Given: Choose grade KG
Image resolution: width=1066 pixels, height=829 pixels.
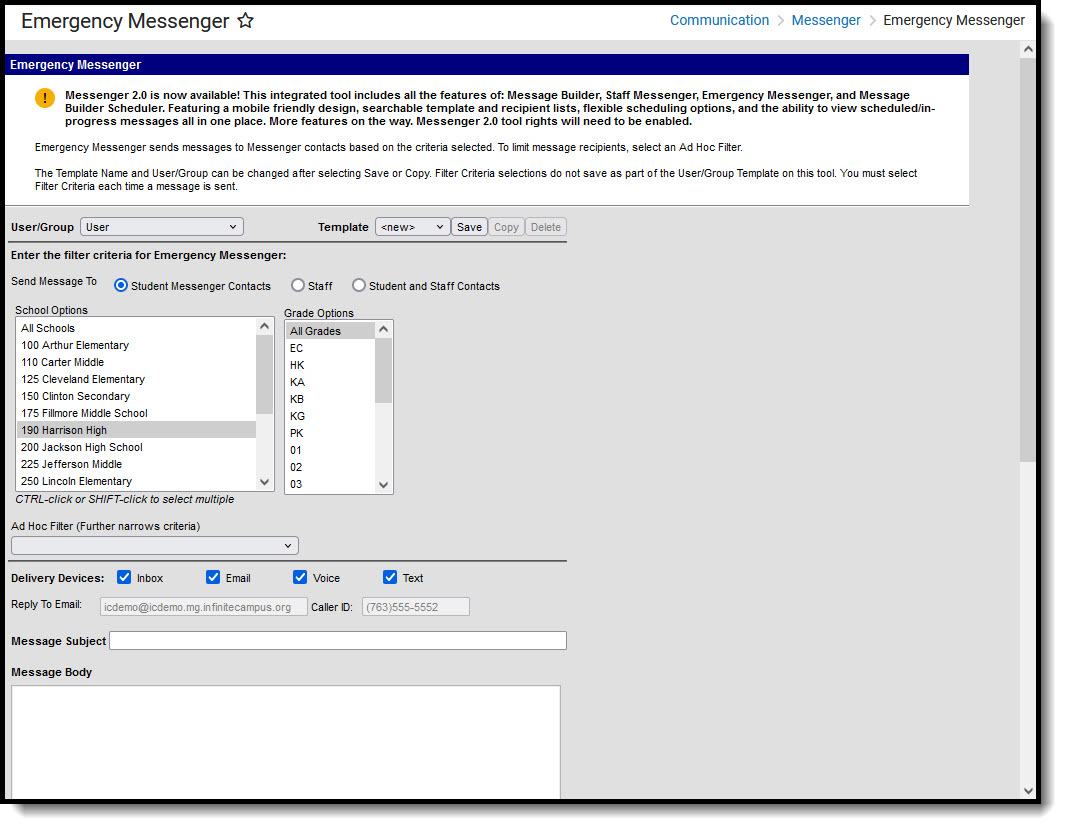Looking at the screenshot, I should (x=330, y=416).
